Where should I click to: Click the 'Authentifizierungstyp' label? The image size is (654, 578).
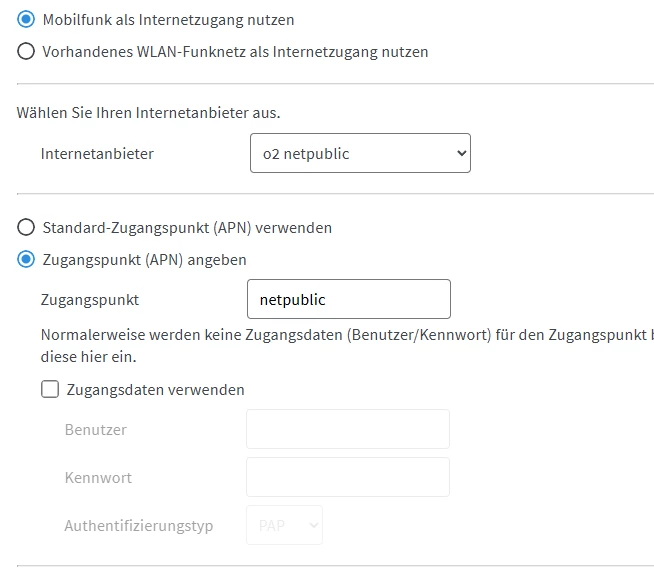pyautogui.click(x=138, y=525)
